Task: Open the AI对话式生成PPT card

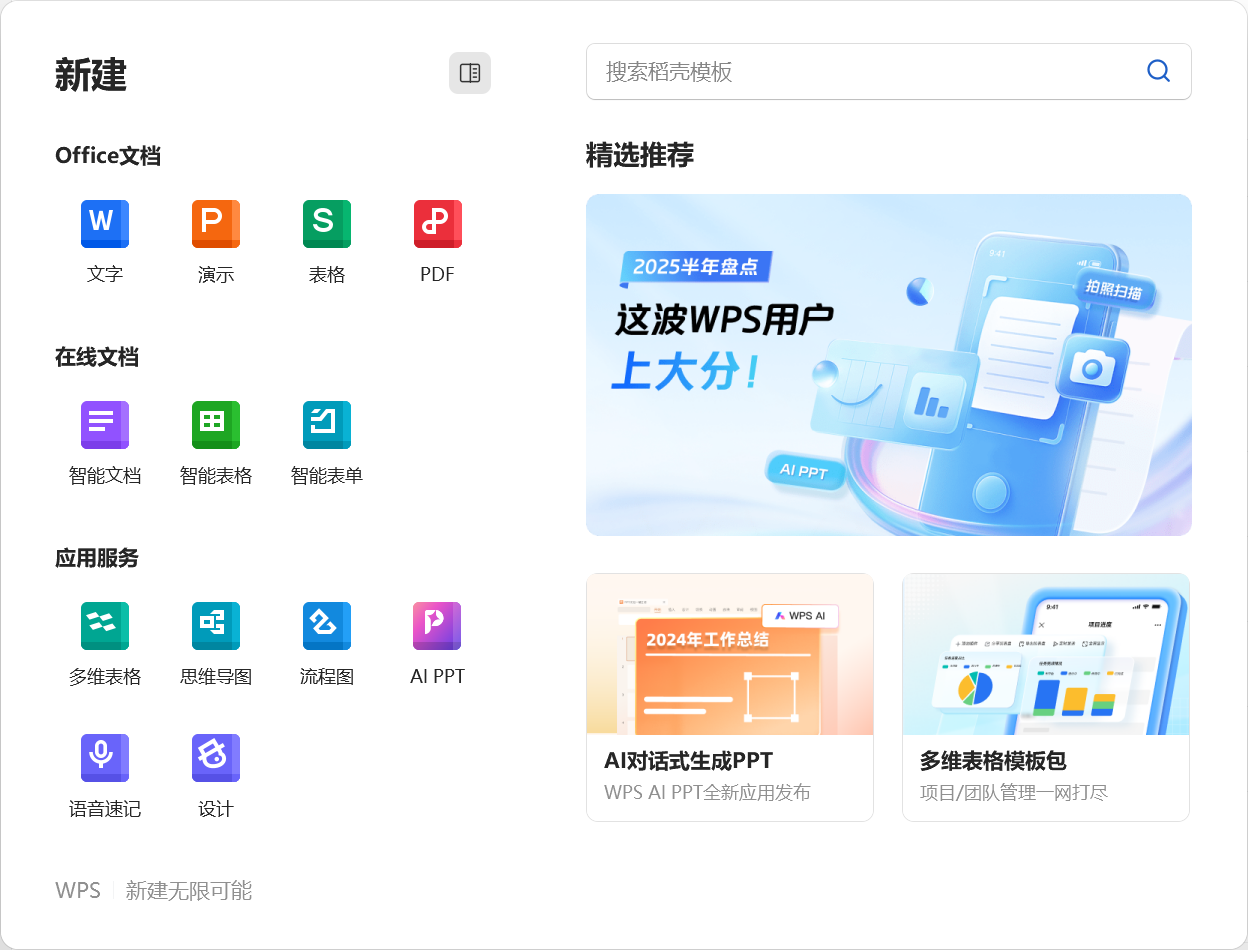Action: (x=730, y=697)
